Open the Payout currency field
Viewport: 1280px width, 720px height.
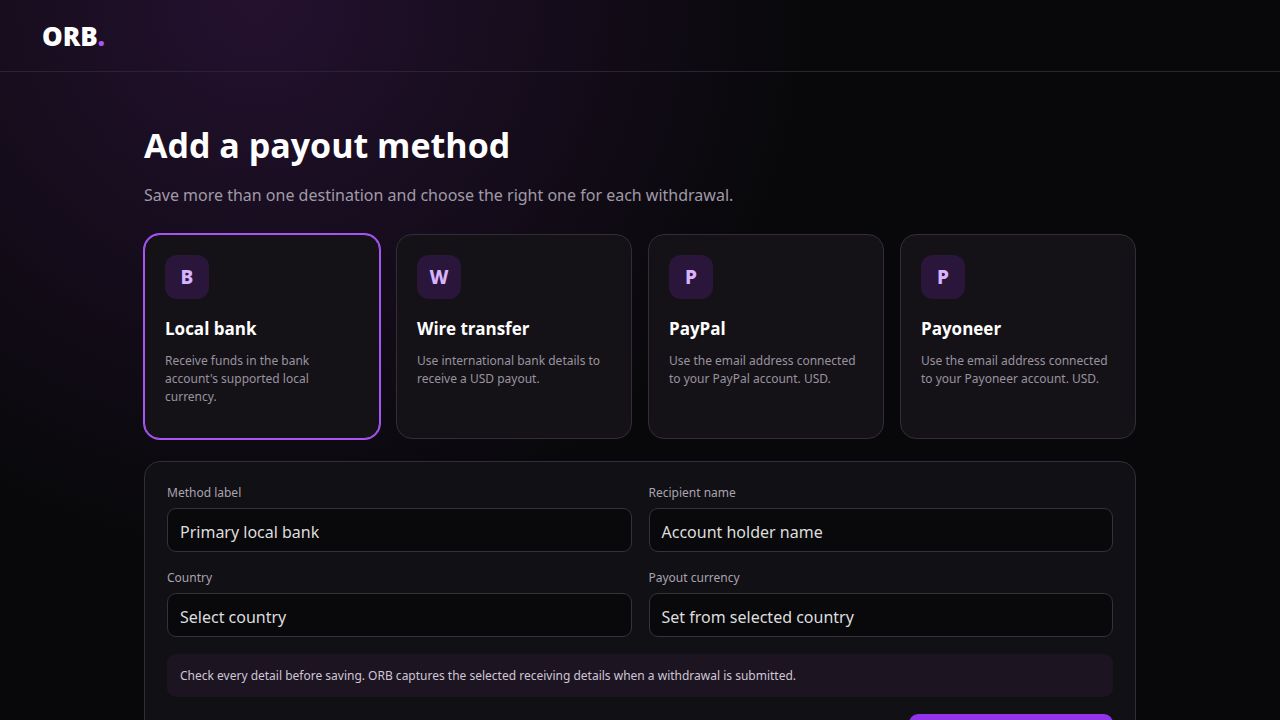coord(880,615)
